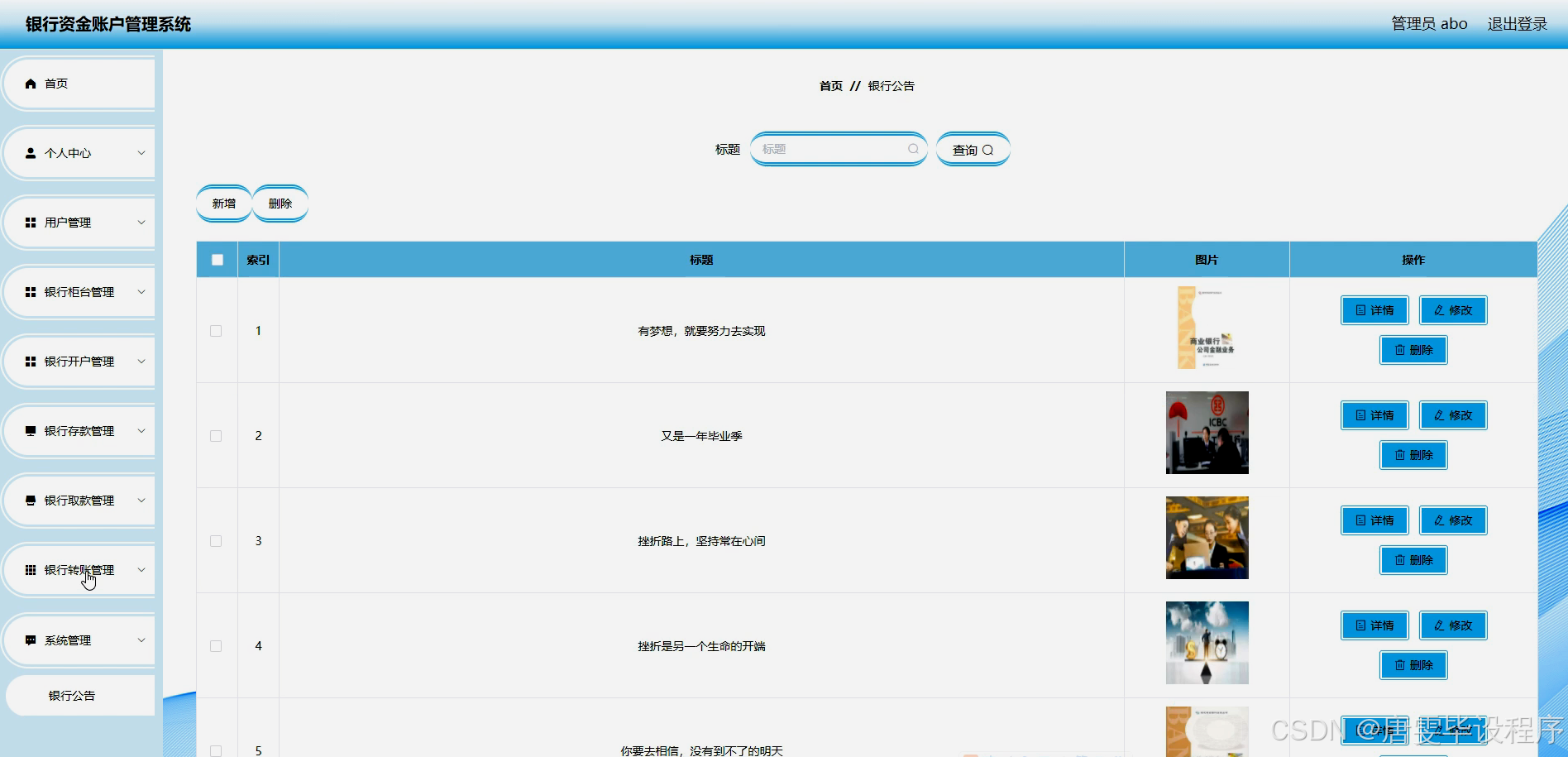Open the row 1 book cover thumbnail
This screenshot has height=757, width=1568.
tap(1207, 328)
